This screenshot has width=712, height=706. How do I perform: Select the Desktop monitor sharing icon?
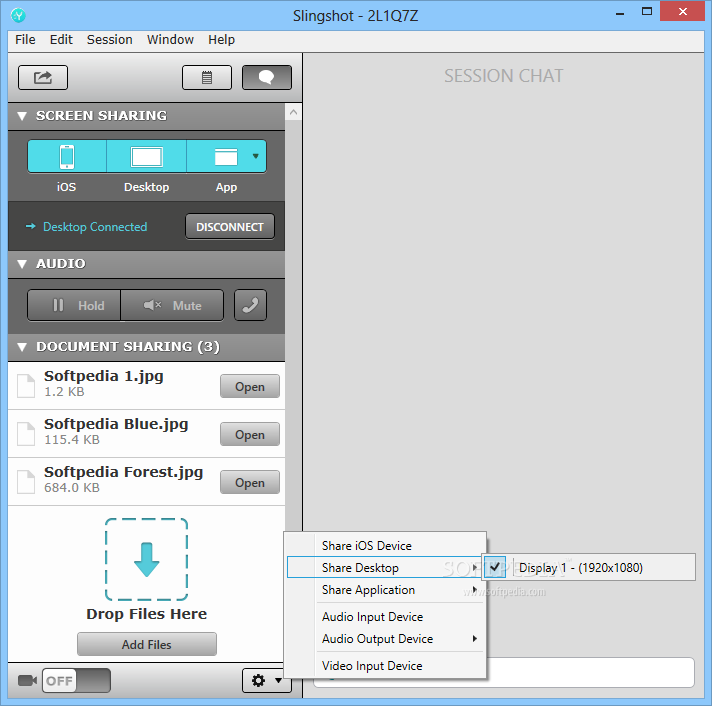147,157
